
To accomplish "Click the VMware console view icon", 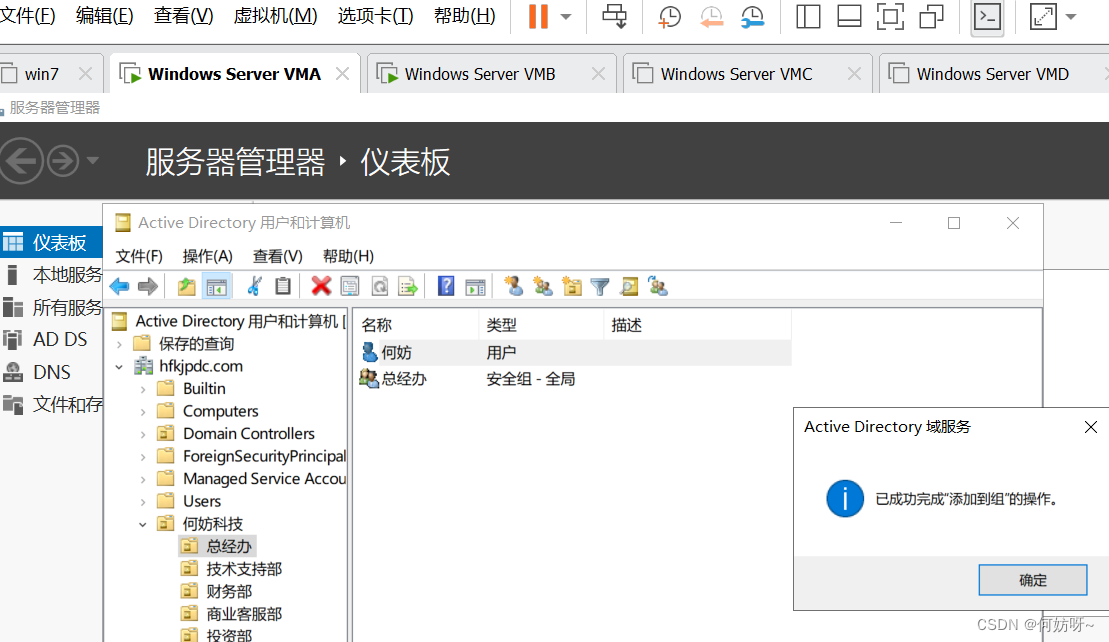I will click(988, 16).
